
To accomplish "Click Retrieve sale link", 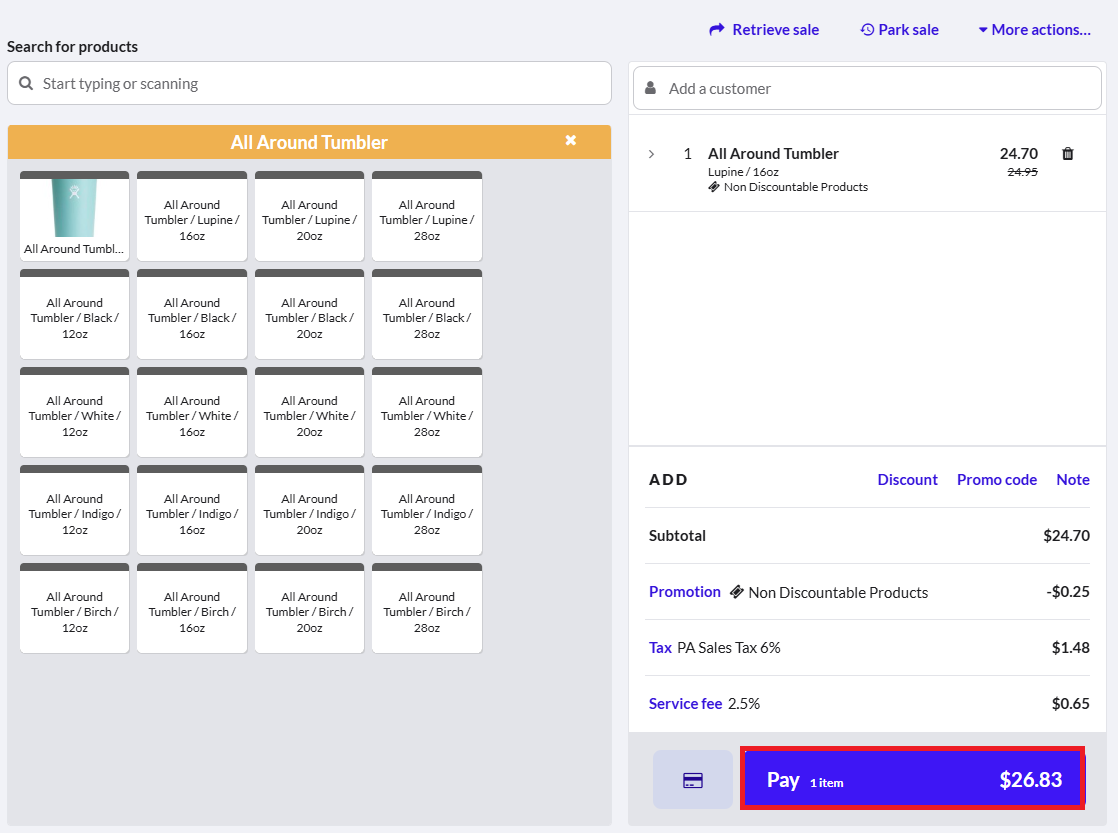I will [776, 30].
